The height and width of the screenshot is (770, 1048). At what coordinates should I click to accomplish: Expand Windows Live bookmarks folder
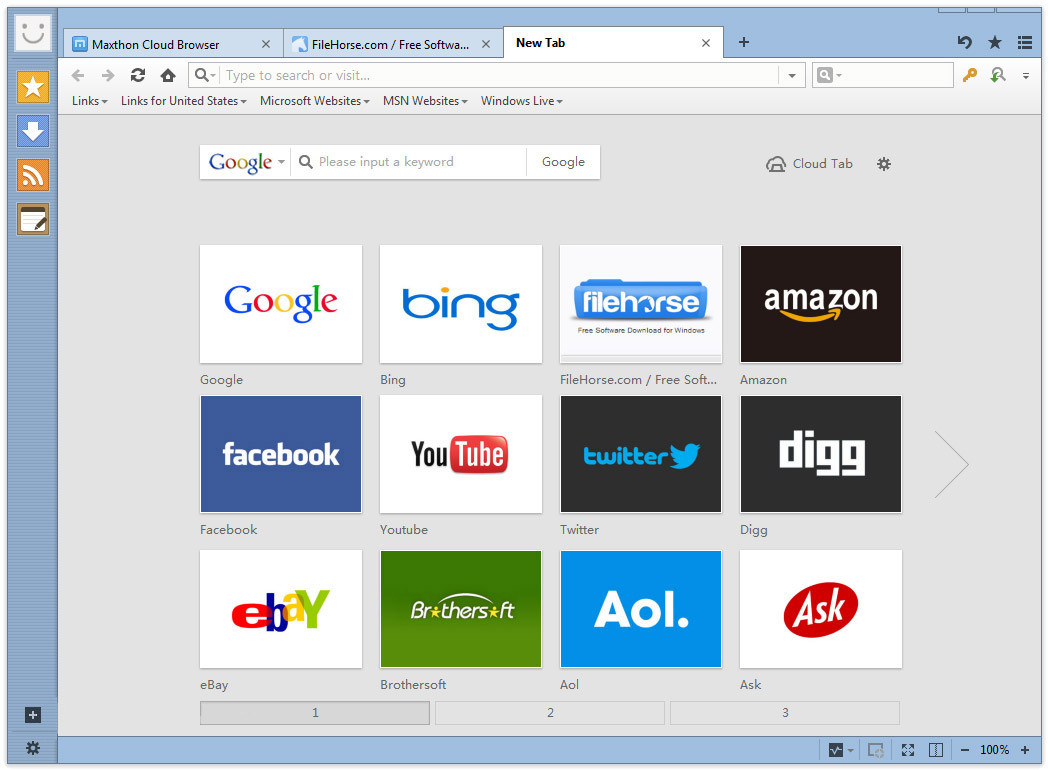(x=522, y=101)
